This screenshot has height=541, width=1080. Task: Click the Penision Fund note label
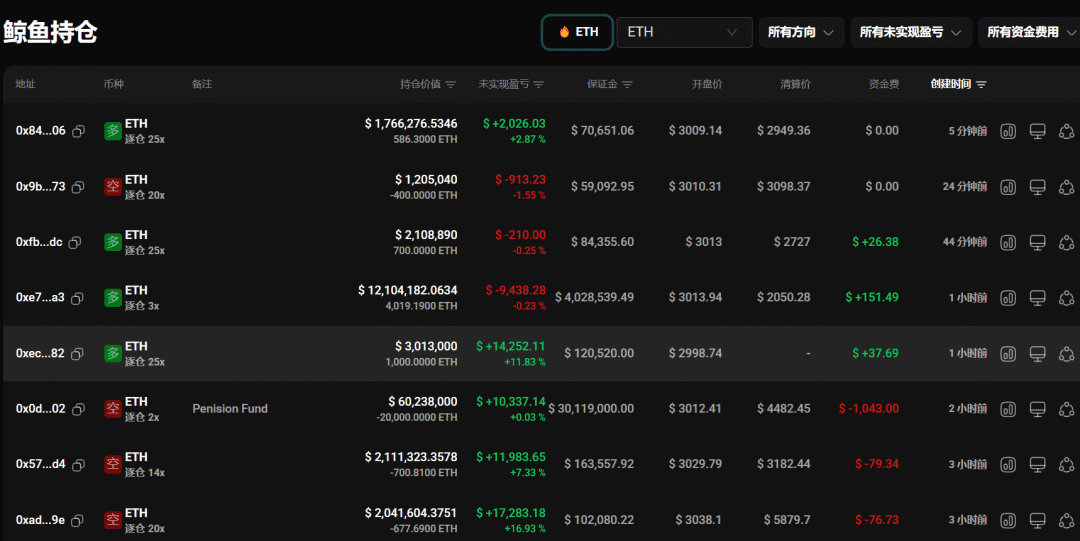tap(230, 409)
